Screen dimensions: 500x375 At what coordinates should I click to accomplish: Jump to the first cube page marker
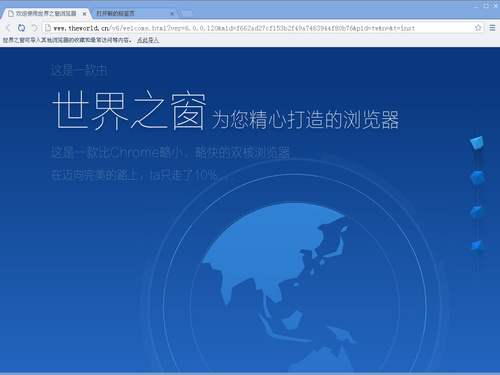click(x=477, y=143)
